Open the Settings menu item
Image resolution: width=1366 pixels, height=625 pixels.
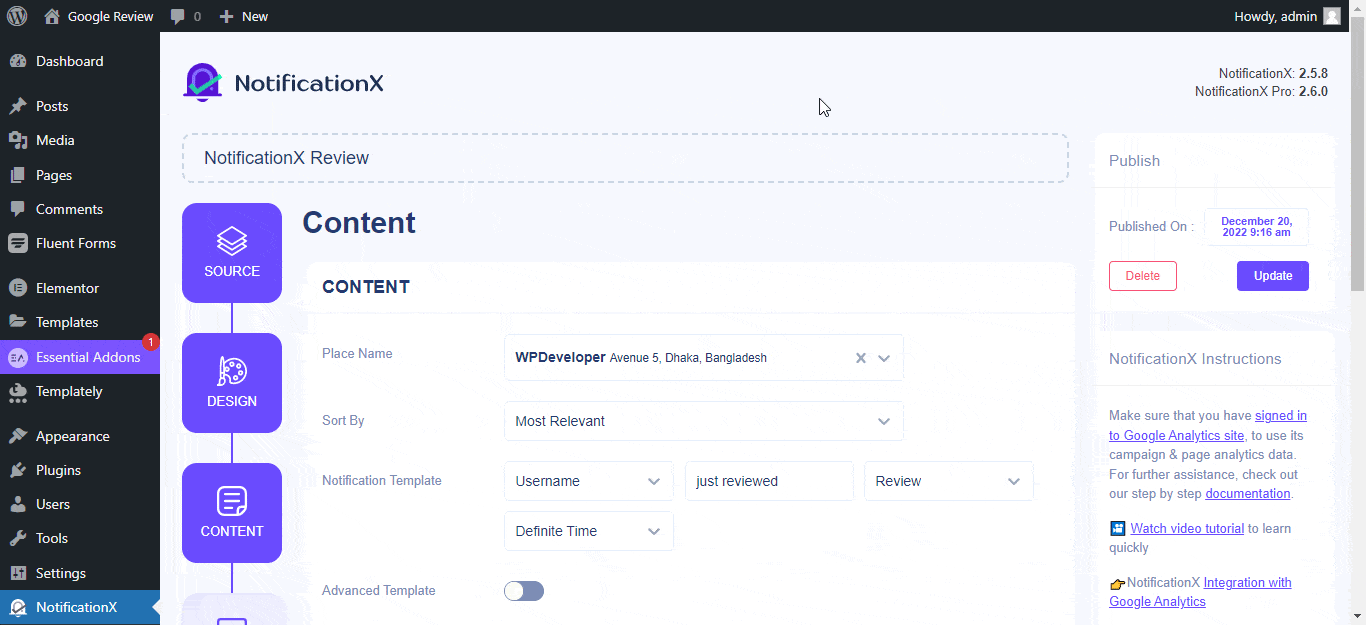[x=80, y=573]
